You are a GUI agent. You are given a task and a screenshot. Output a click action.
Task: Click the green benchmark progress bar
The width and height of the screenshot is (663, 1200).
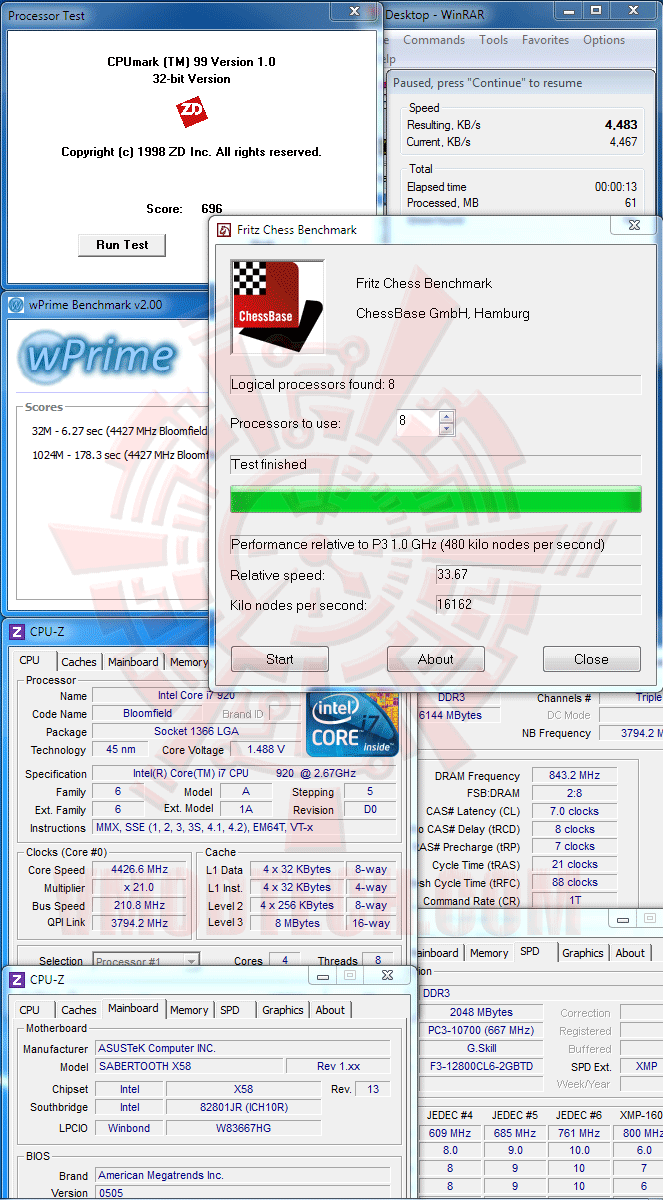click(436, 499)
